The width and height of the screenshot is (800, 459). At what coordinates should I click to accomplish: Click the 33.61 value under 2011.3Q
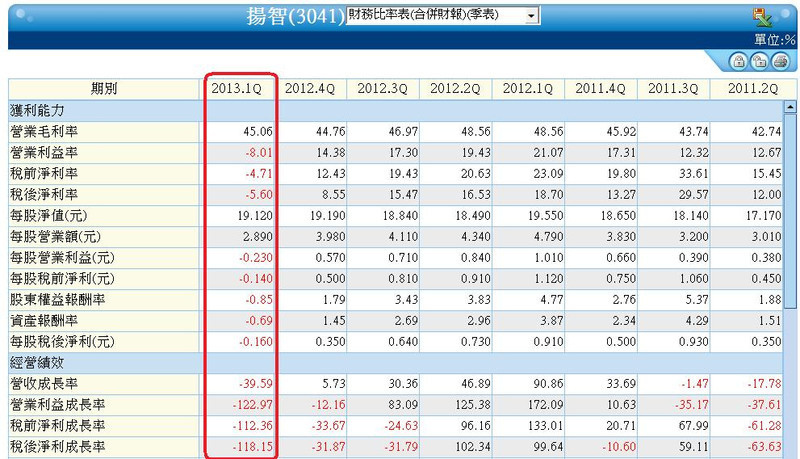(693, 173)
